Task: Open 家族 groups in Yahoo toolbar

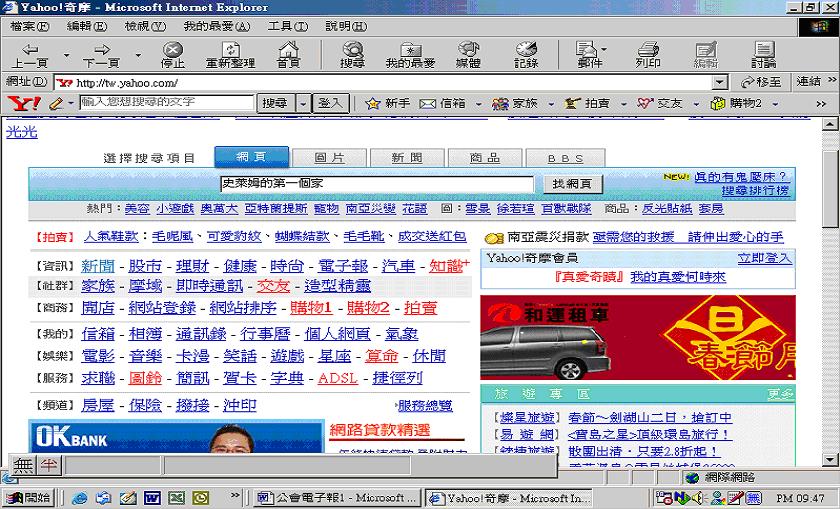Action: point(515,103)
